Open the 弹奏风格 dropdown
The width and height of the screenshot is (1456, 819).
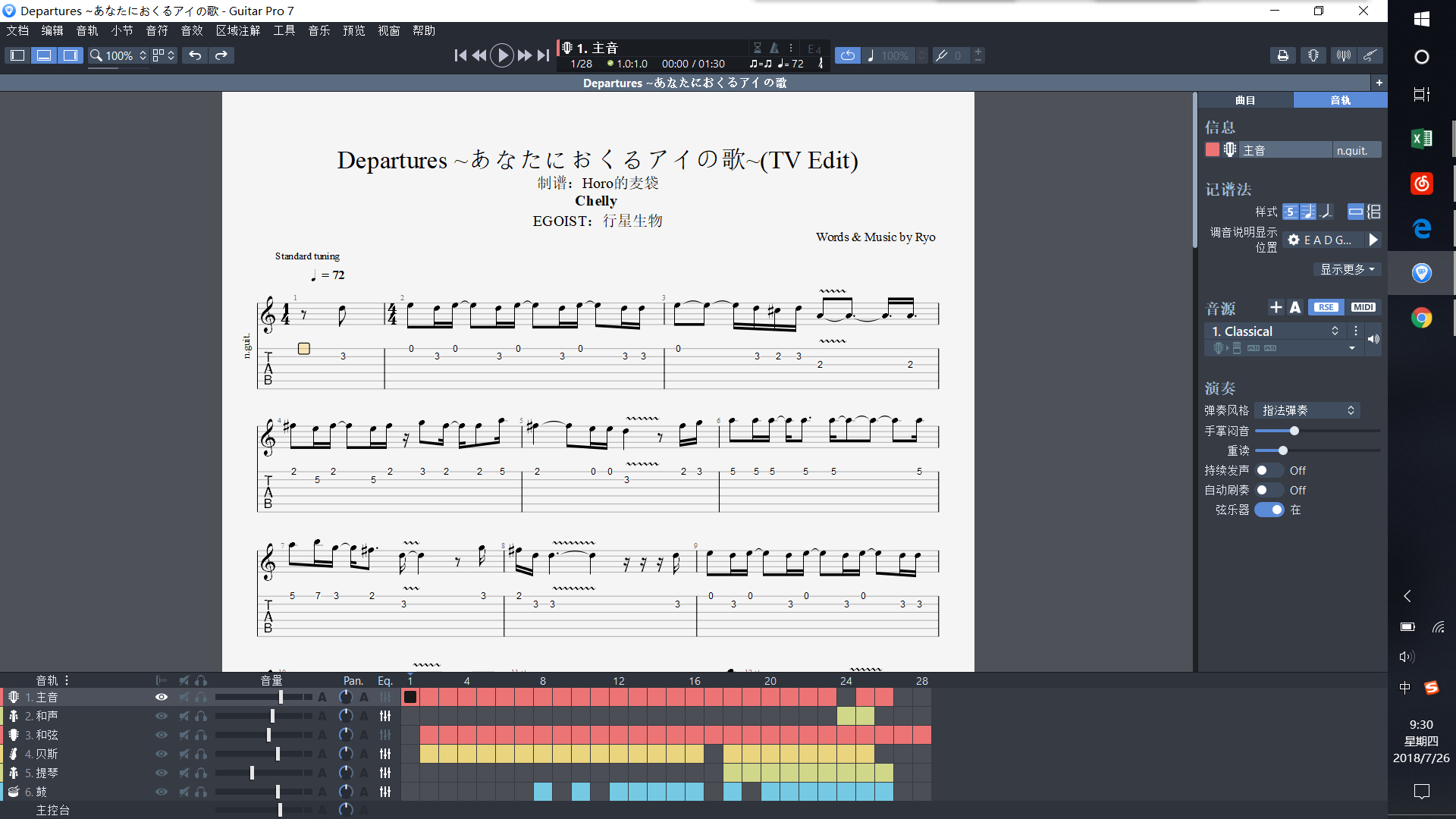click(1307, 410)
